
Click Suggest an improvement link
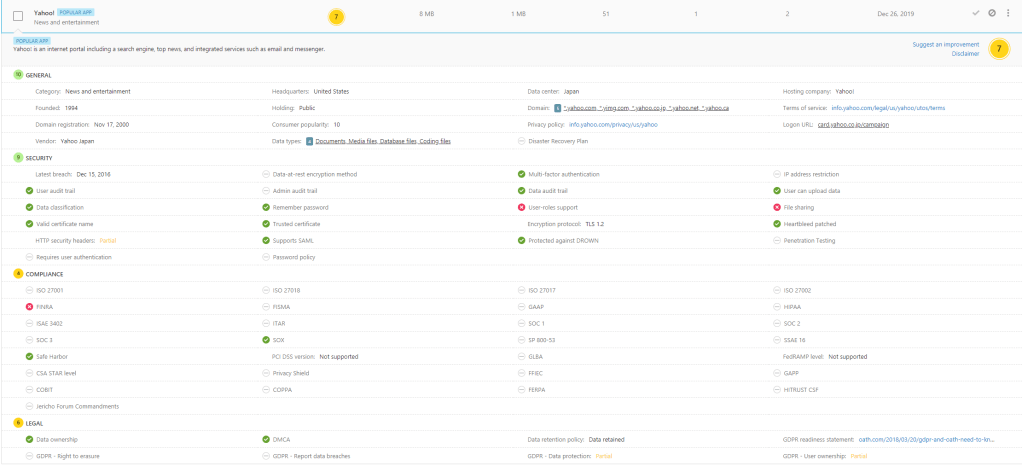946,45
